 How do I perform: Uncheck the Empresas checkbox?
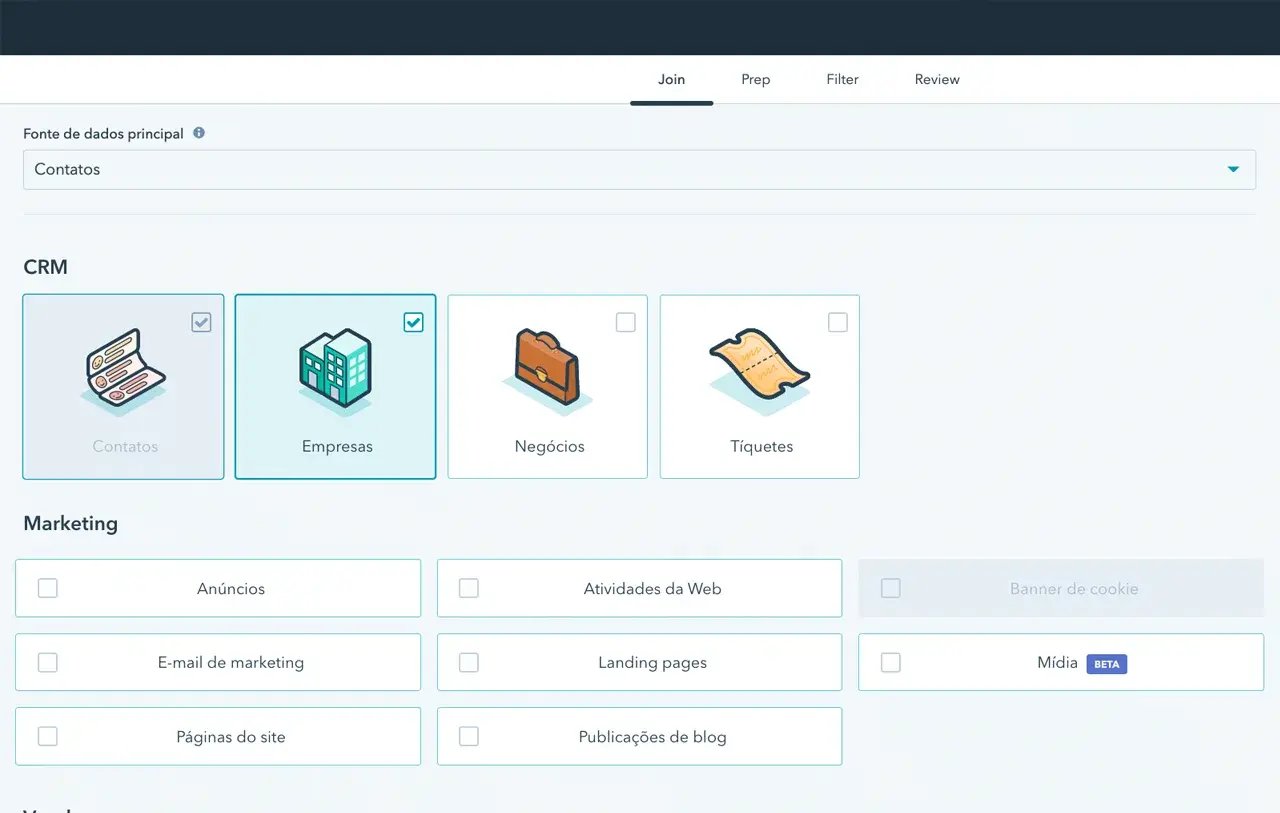pyautogui.click(x=413, y=322)
